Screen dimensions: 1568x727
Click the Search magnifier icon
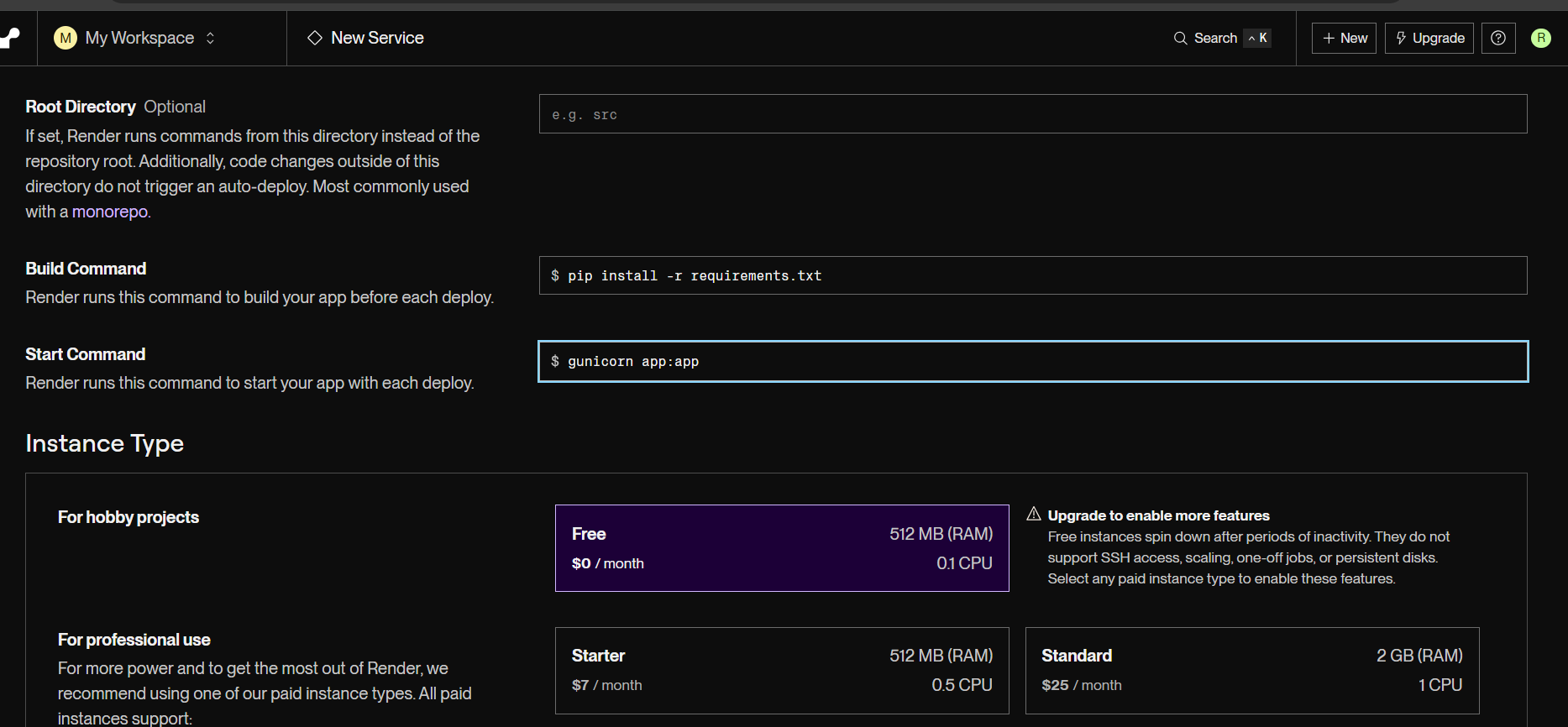pos(1180,38)
